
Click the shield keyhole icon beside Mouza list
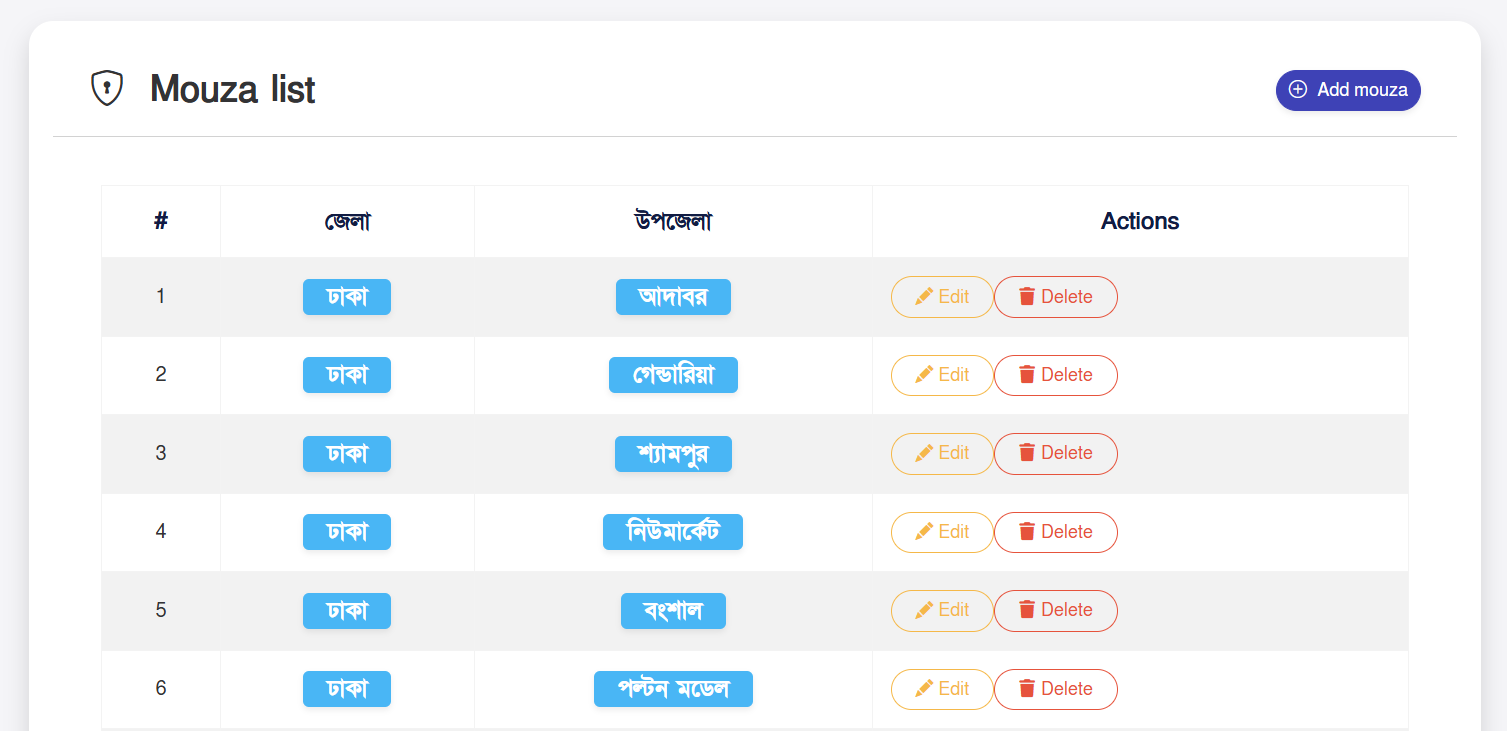point(107,88)
